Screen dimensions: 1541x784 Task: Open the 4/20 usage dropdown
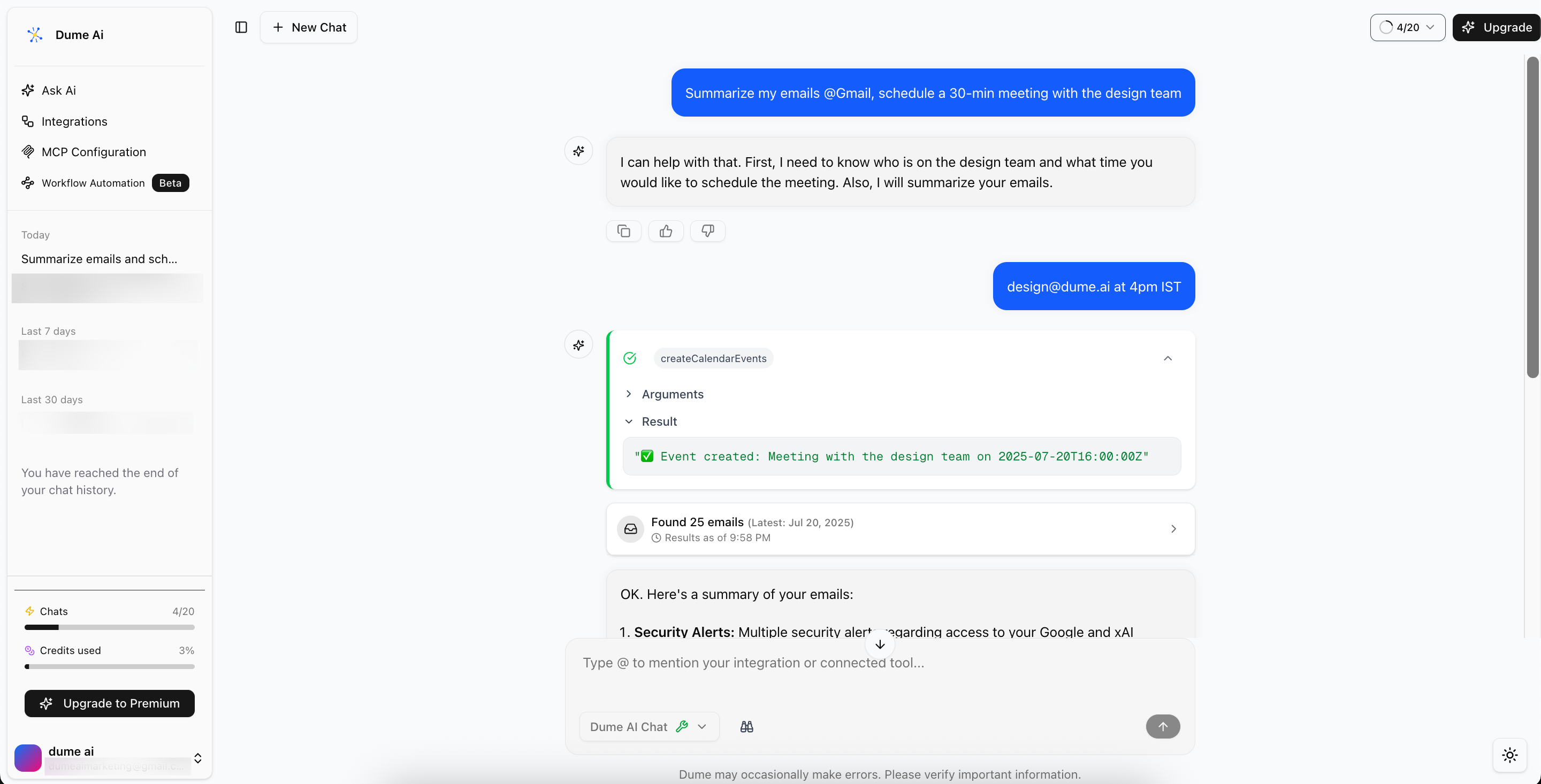tap(1407, 27)
